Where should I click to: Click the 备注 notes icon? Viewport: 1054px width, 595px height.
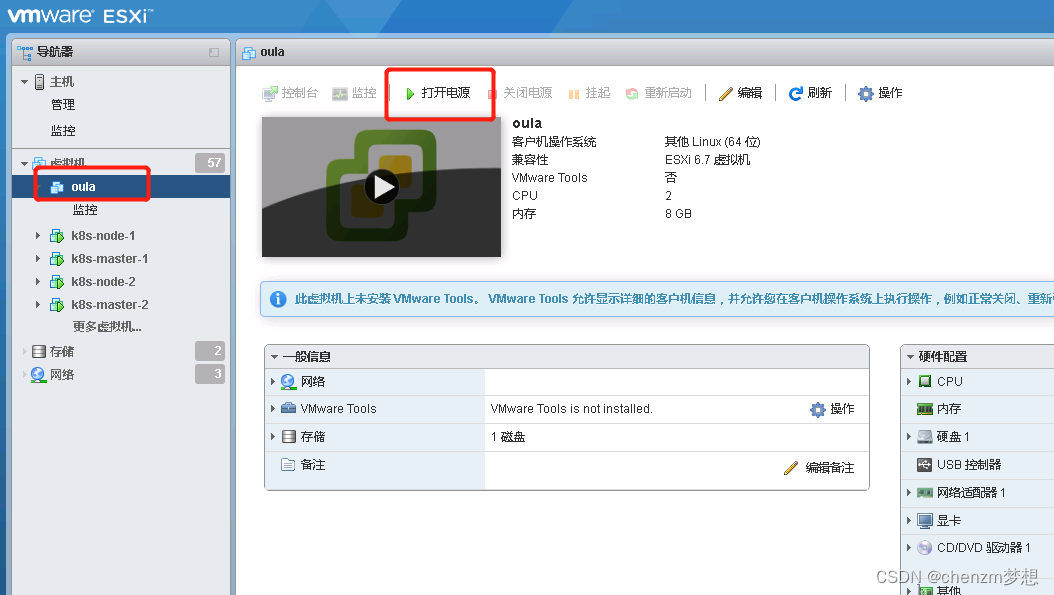pyautogui.click(x=288, y=465)
